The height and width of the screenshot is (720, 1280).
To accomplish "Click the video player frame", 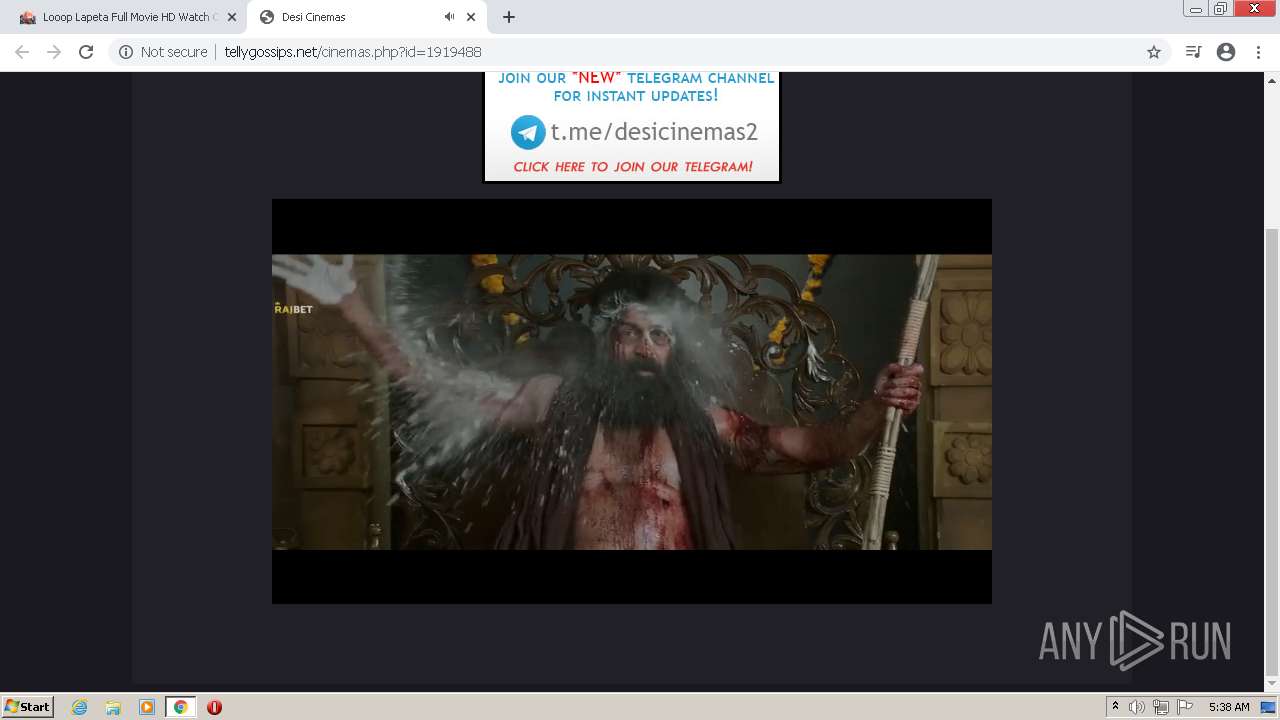I will pyautogui.click(x=632, y=401).
